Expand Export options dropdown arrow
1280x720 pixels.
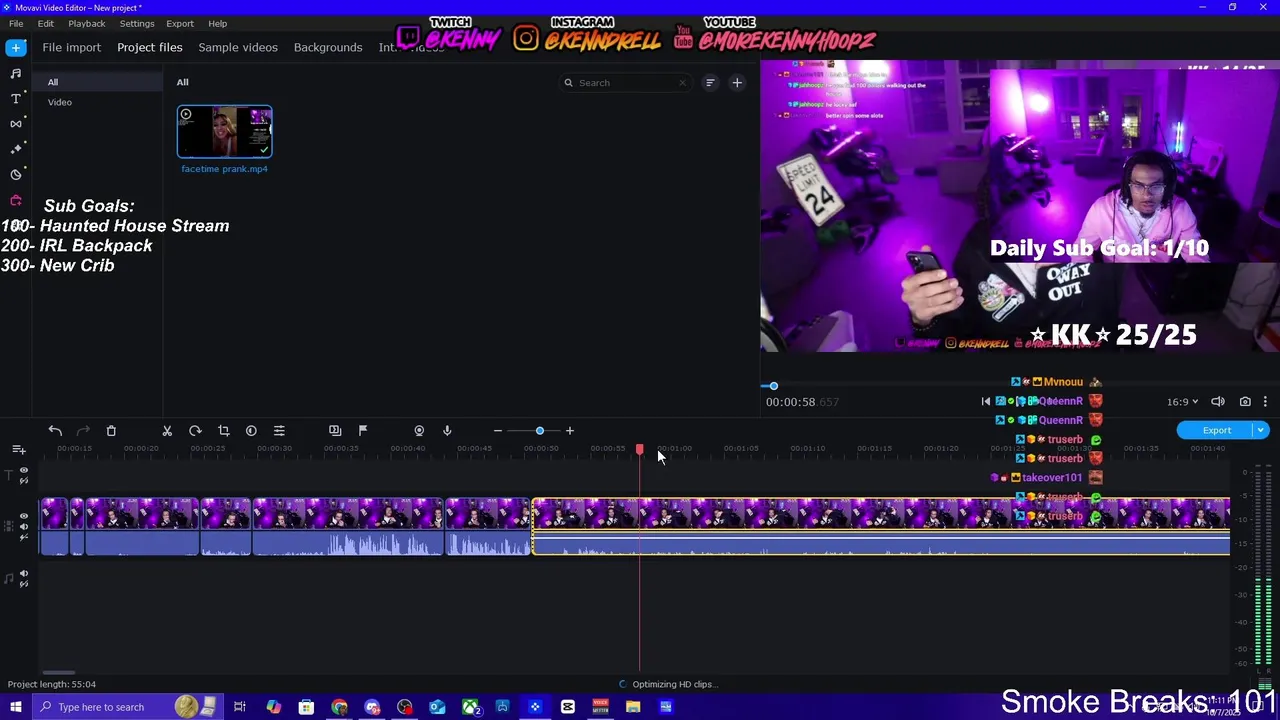pyautogui.click(x=1261, y=431)
